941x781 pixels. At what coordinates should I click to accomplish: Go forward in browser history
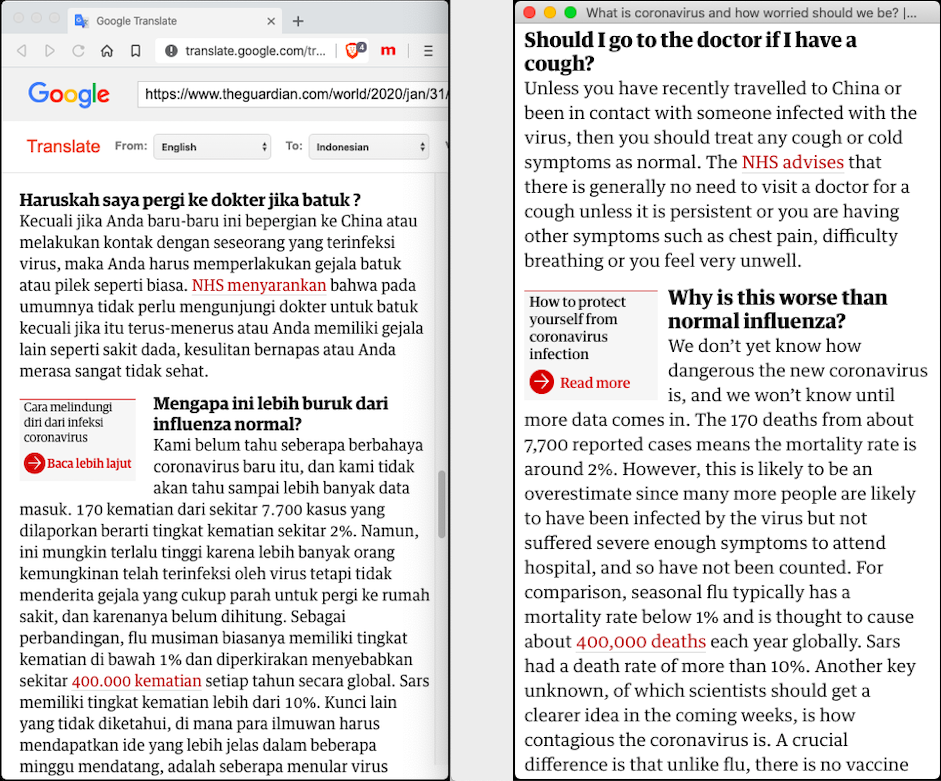pos(50,51)
